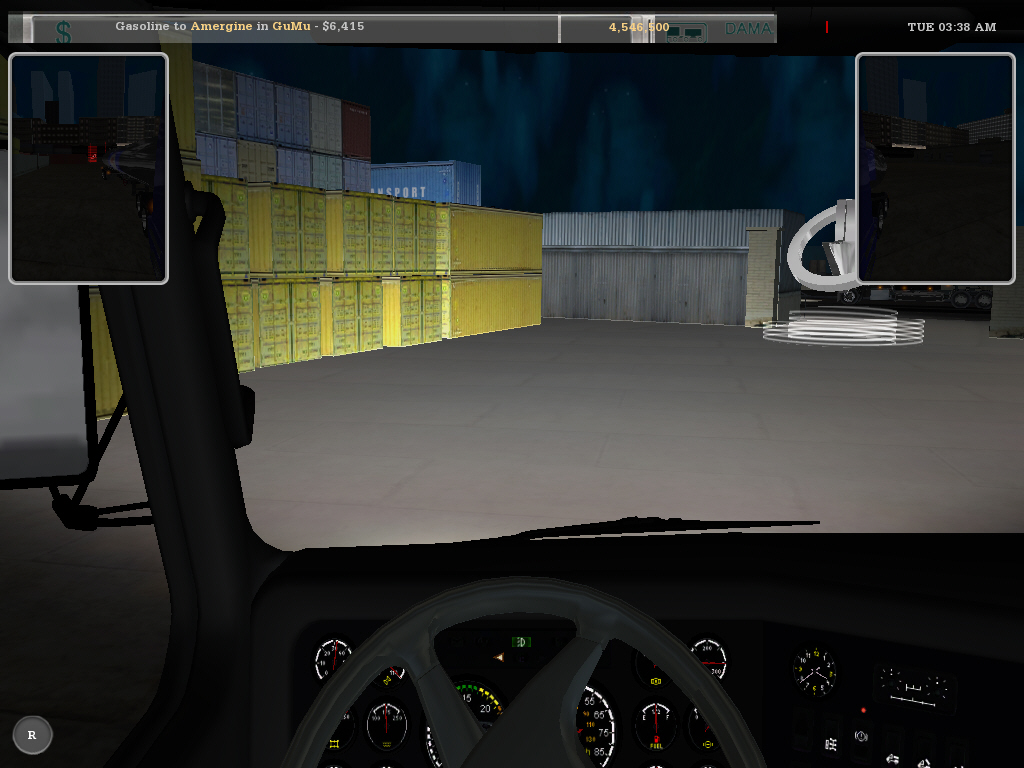Click the truck and trailer status icon
The width and height of the screenshot is (1024, 768).
click(686, 33)
